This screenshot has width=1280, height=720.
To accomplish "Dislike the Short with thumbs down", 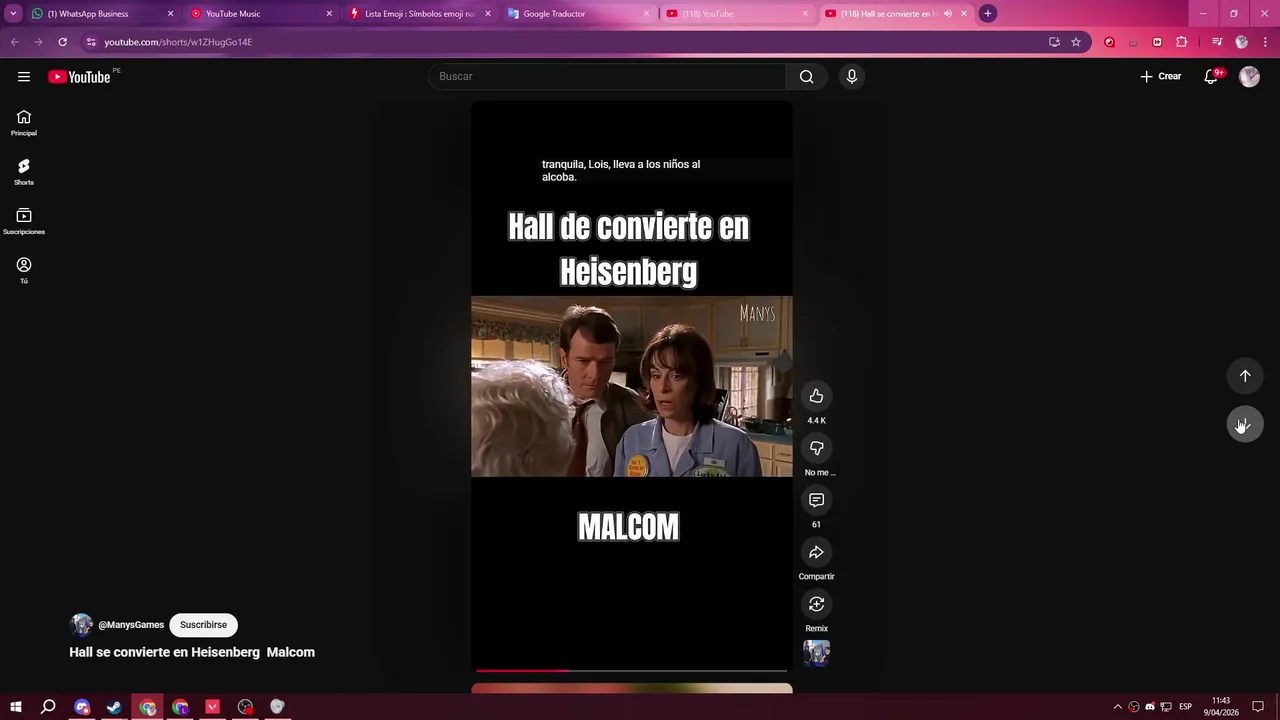I will click(x=816, y=448).
